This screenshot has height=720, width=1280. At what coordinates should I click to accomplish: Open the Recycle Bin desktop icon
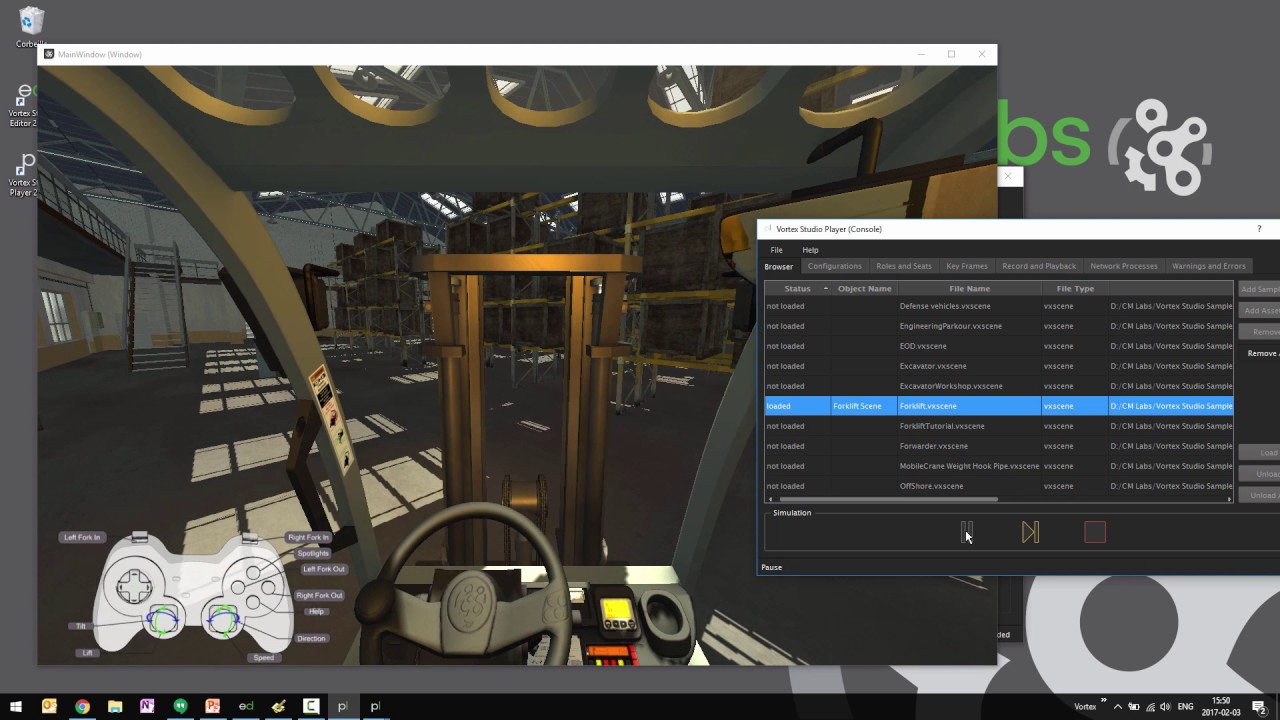click(x=31, y=27)
